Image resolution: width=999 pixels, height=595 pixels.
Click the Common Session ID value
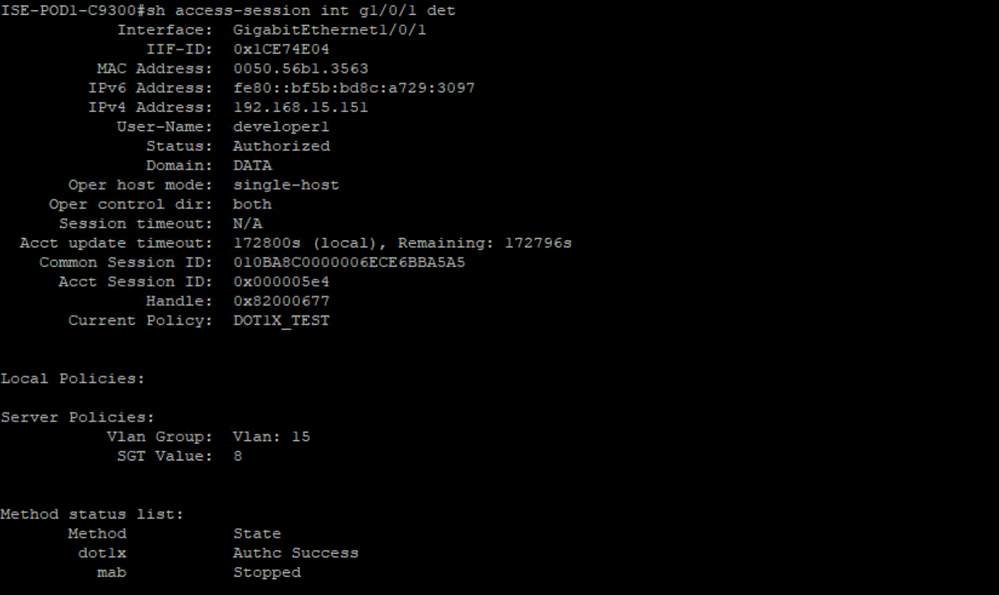[349, 262]
